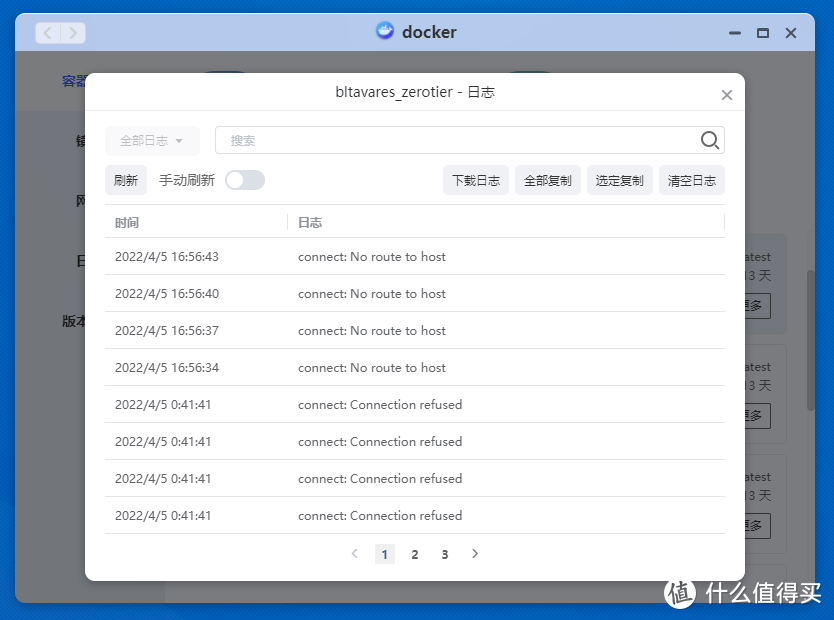The width and height of the screenshot is (834, 620).
Task: Click the Docker whale icon in the title bar
Action: pyautogui.click(x=384, y=31)
